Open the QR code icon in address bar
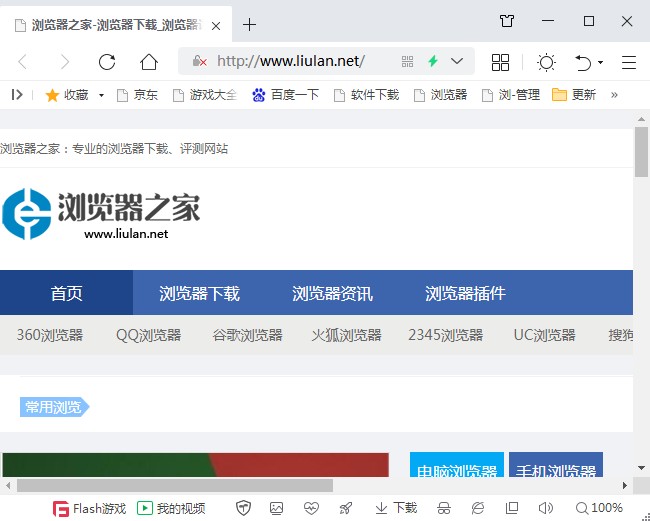The width and height of the screenshot is (650, 521). click(x=407, y=61)
